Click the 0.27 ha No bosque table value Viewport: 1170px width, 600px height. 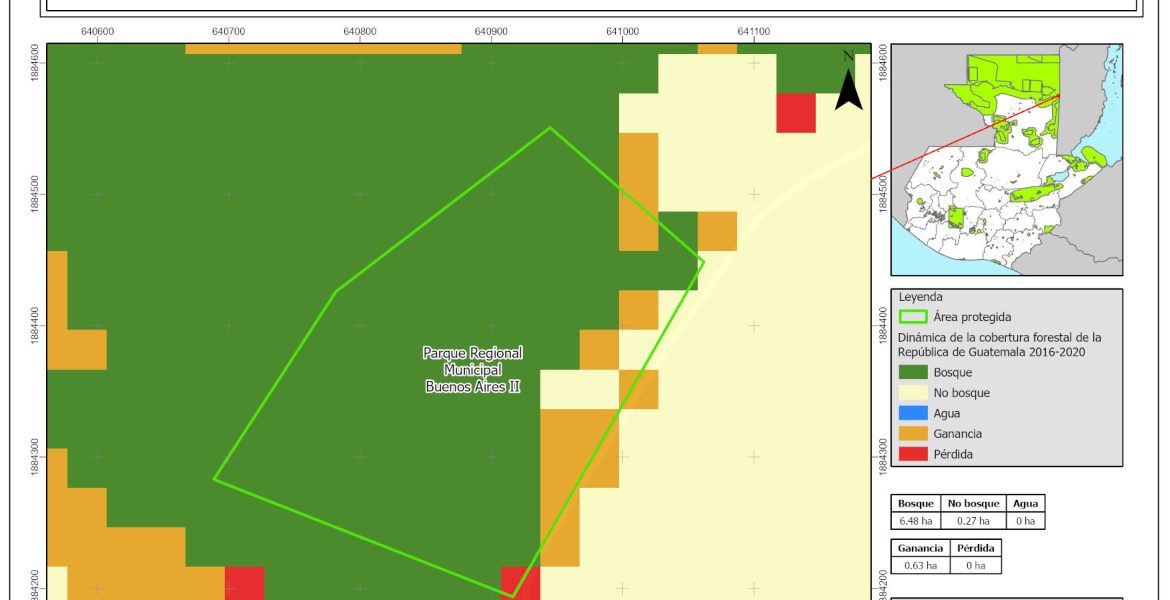(x=970, y=521)
